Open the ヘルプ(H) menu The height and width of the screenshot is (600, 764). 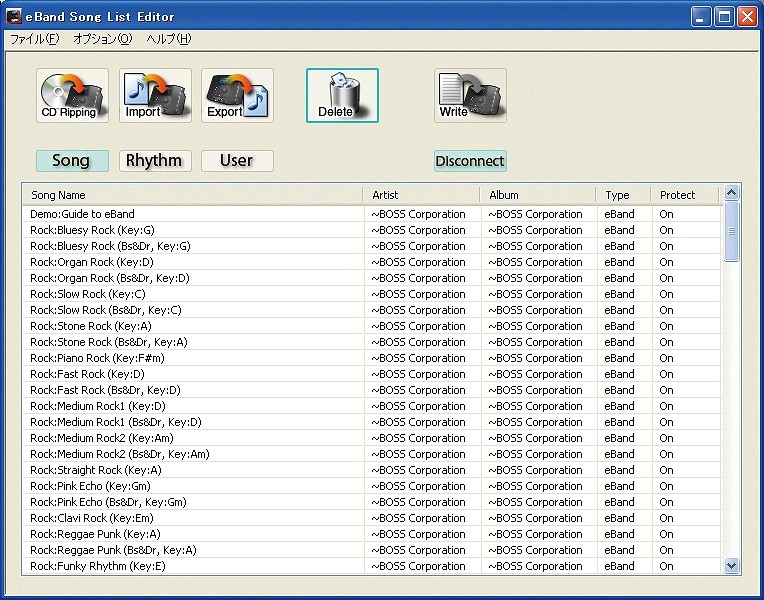(x=168, y=39)
